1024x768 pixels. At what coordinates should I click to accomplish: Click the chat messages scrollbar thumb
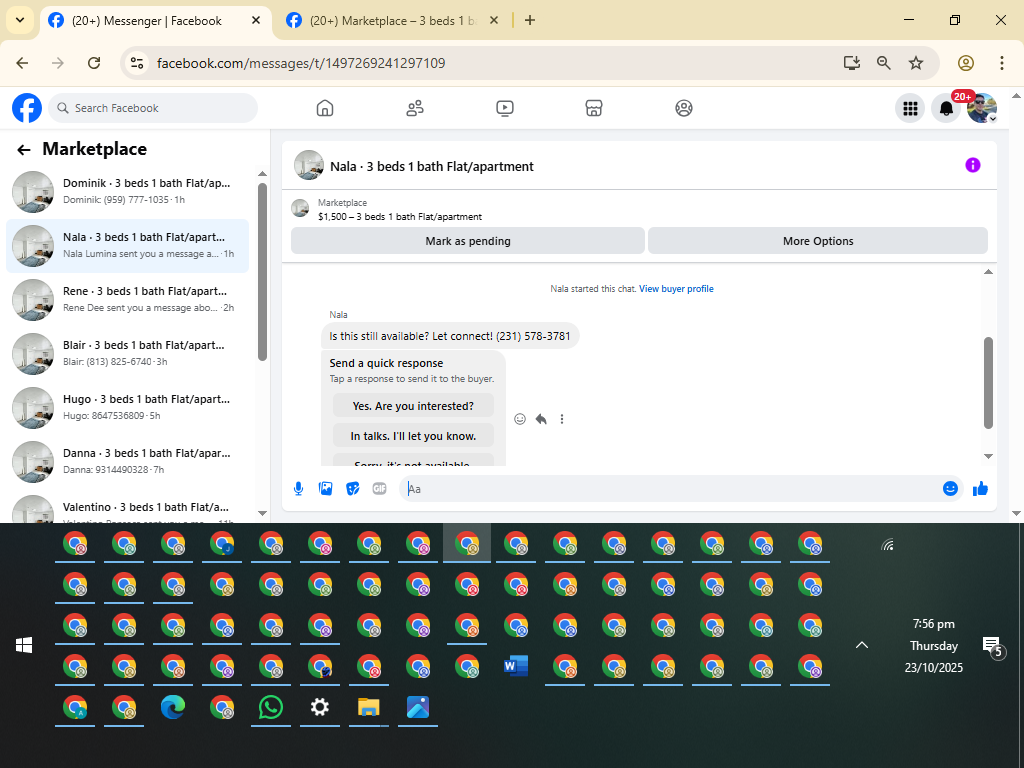tap(988, 383)
